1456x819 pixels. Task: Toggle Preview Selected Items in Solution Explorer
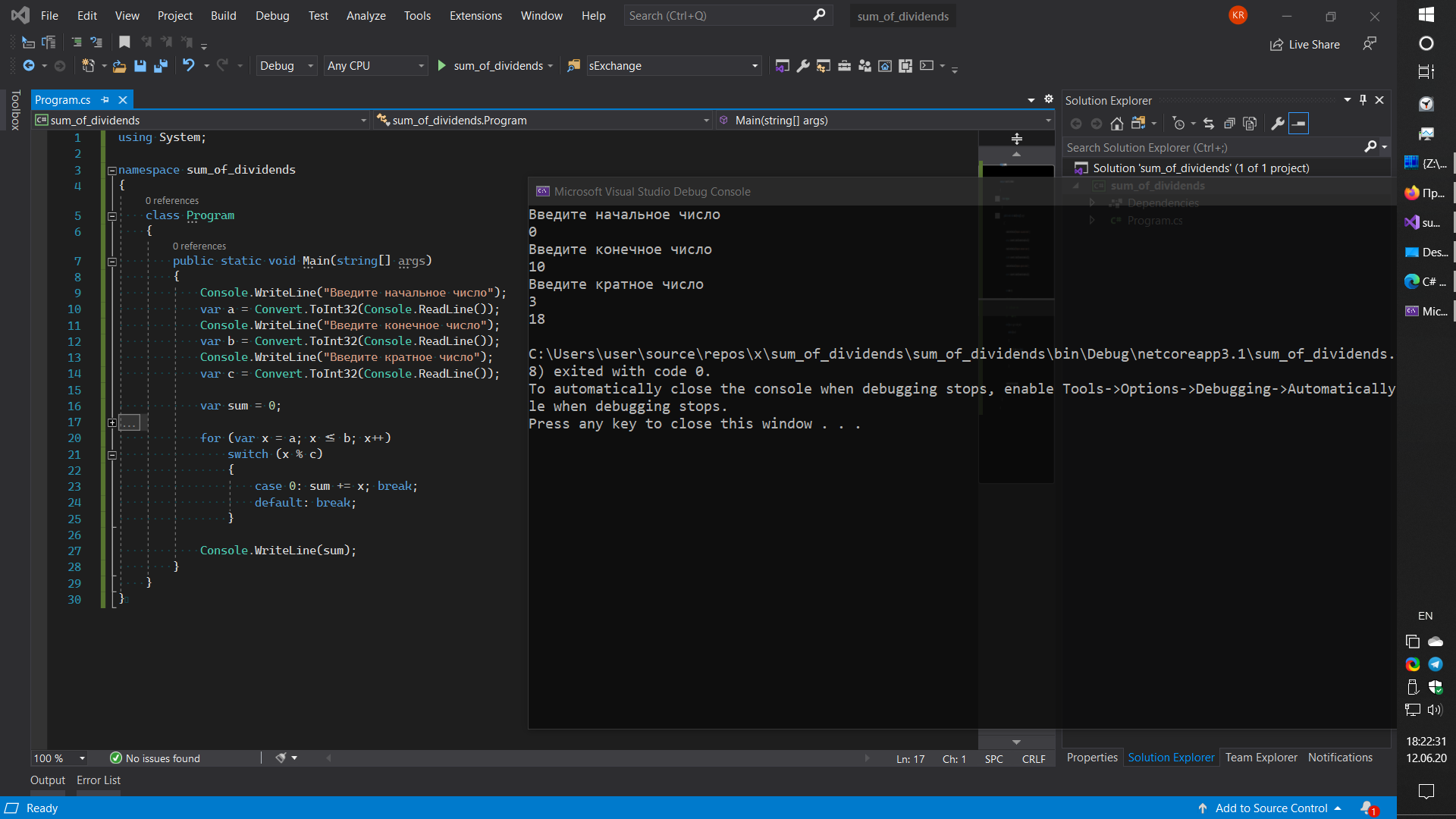1299,124
